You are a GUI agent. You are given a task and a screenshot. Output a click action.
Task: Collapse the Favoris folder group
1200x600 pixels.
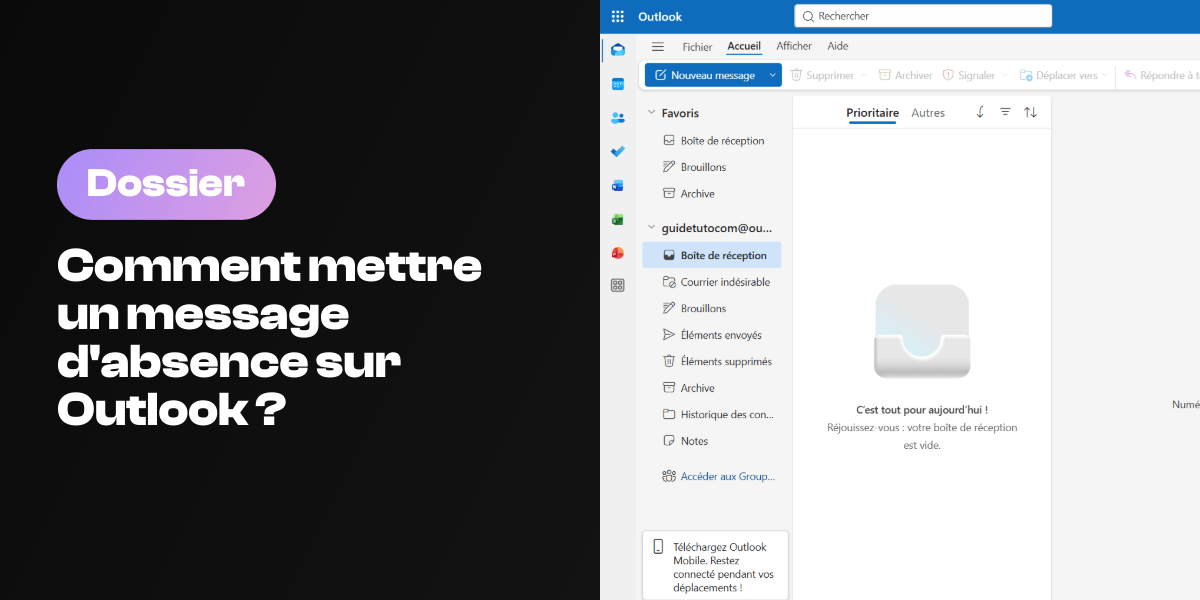pyautogui.click(x=652, y=113)
